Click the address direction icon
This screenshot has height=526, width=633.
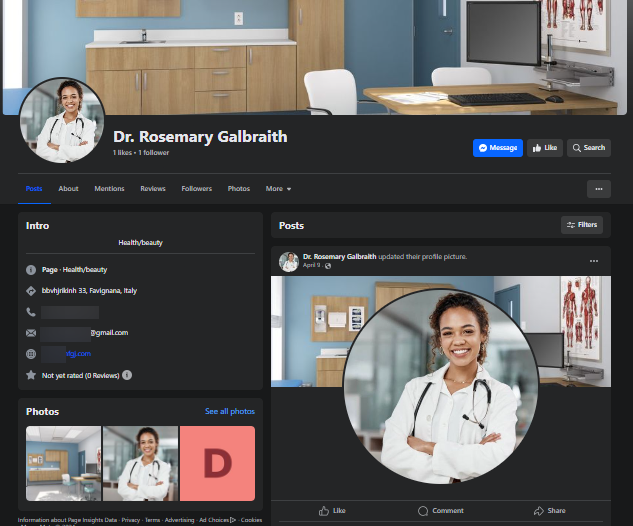pos(31,291)
